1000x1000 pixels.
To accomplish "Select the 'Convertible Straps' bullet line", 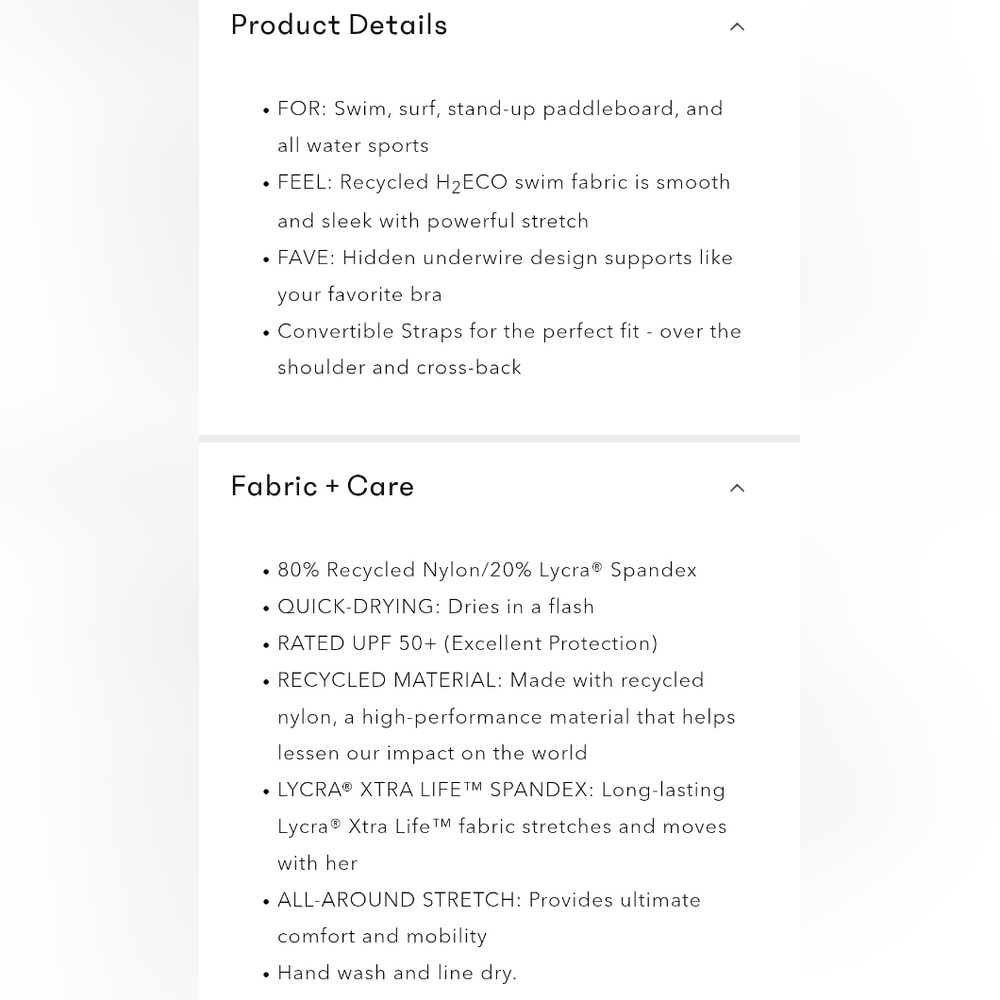I will click(509, 332).
